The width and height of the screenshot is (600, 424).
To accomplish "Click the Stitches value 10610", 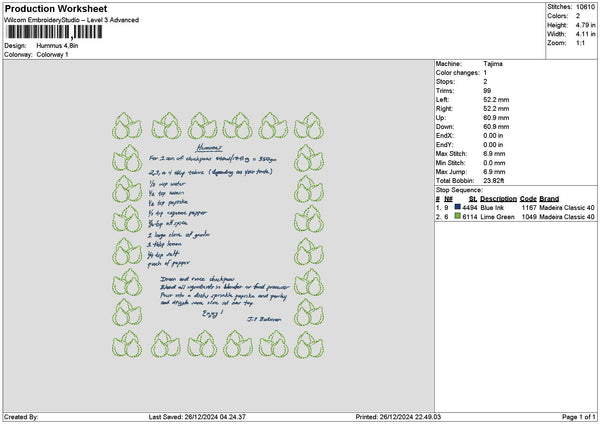I will click(585, 7).
